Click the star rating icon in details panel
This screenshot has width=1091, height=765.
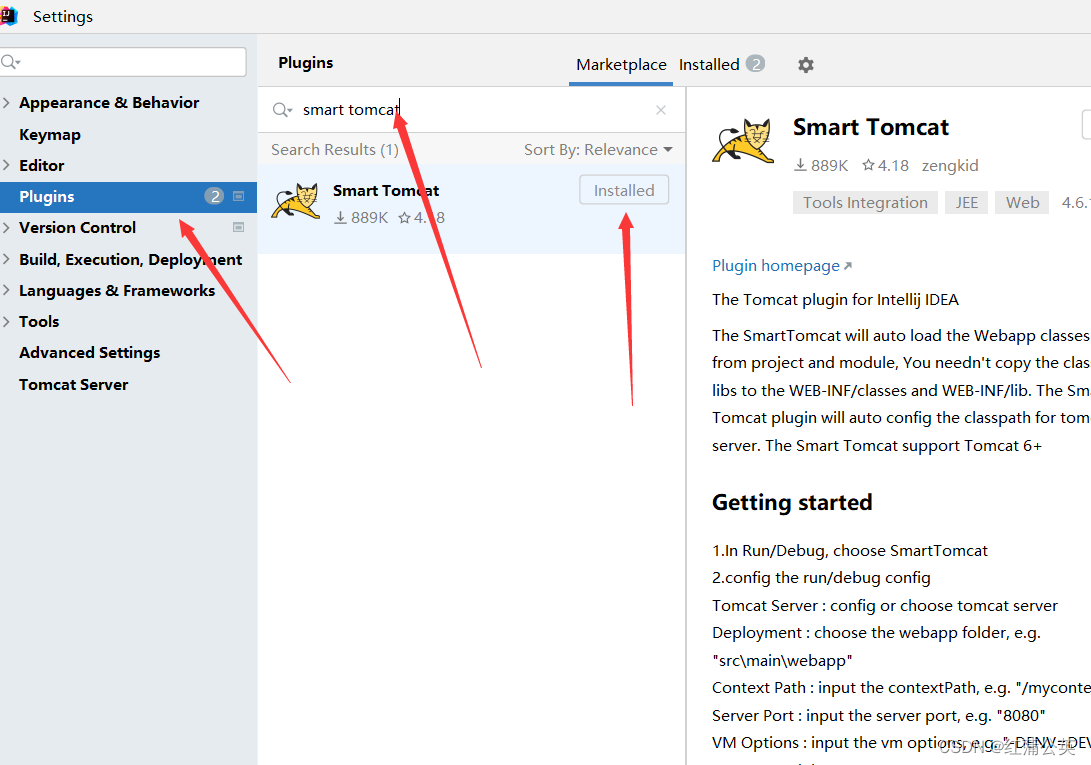click(x=868, y=165)
